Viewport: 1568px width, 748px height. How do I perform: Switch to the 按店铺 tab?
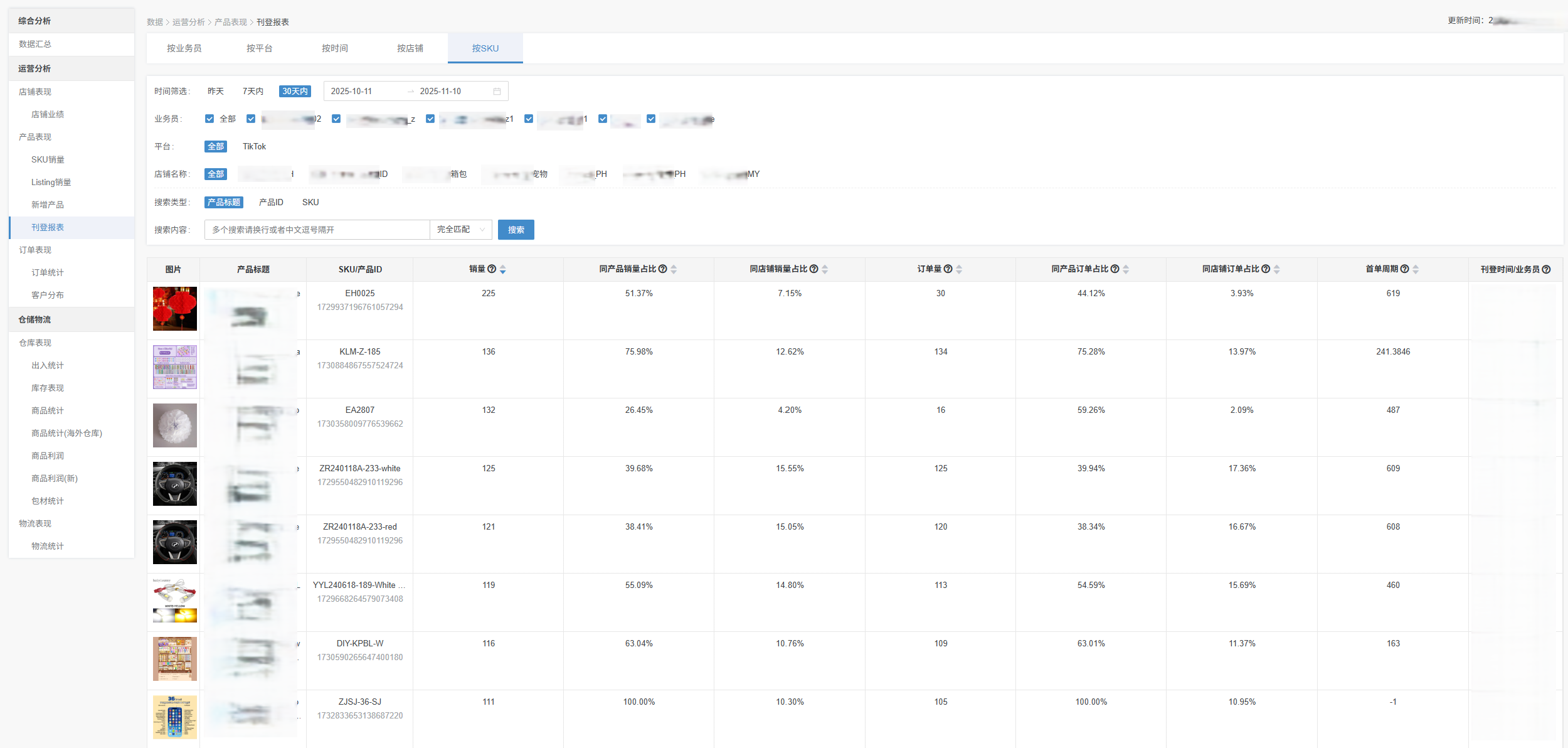(410, 48)
